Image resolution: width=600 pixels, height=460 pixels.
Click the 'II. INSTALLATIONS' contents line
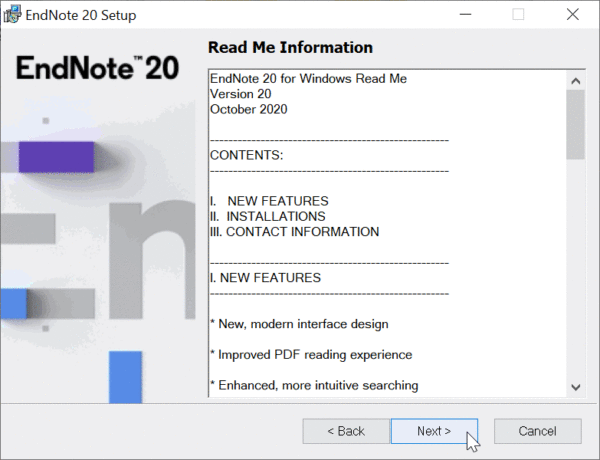coord(268,216)
